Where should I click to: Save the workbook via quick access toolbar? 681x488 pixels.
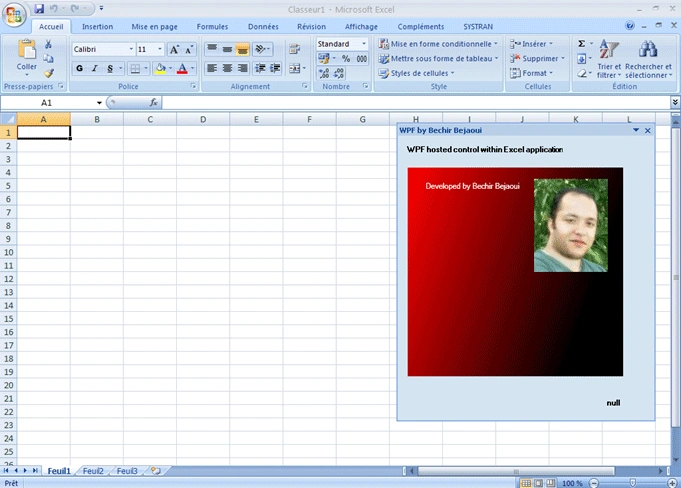pos(39,8)
